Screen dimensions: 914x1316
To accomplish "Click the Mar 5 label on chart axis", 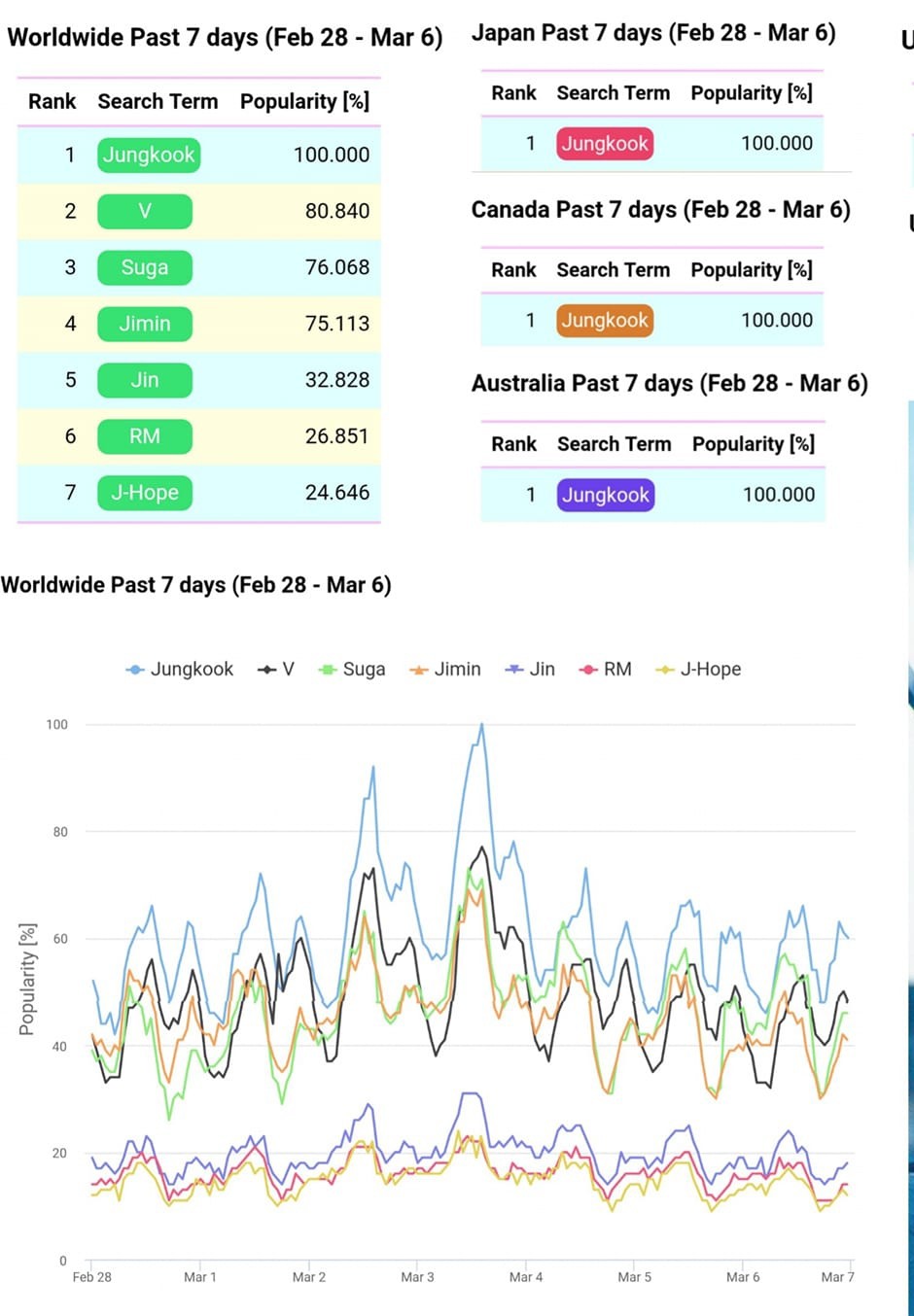I will click(635, 1277).
